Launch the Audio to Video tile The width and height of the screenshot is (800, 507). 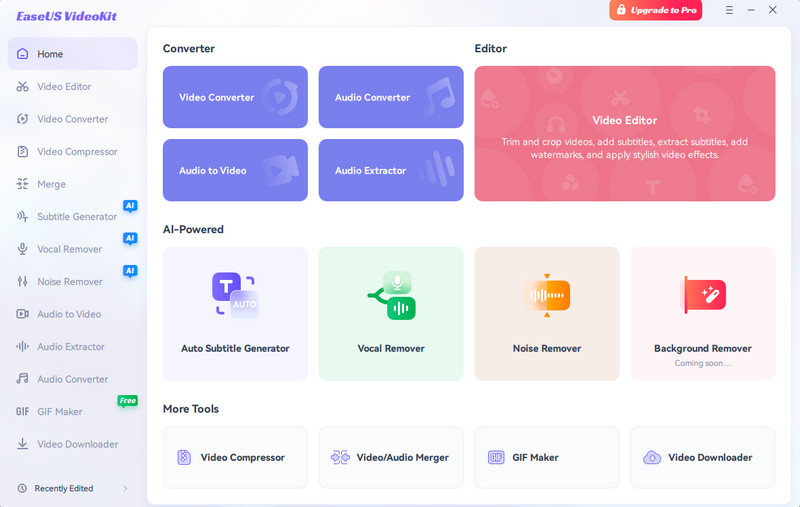[235, 170]
